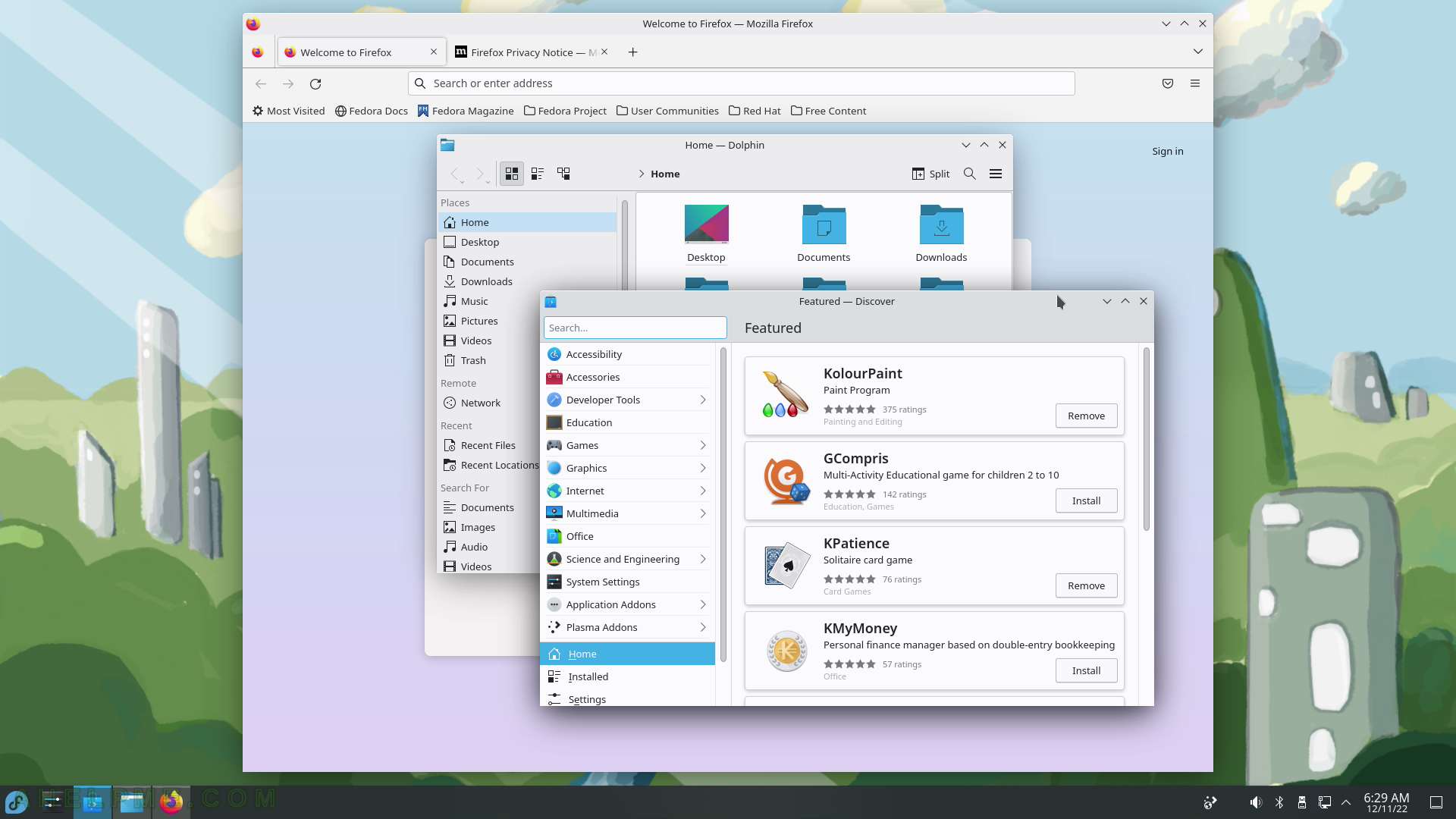The width and height of the screenshot is (1456, 819).
Task: Open volume control in system tray
Action: pos(1256,802)
